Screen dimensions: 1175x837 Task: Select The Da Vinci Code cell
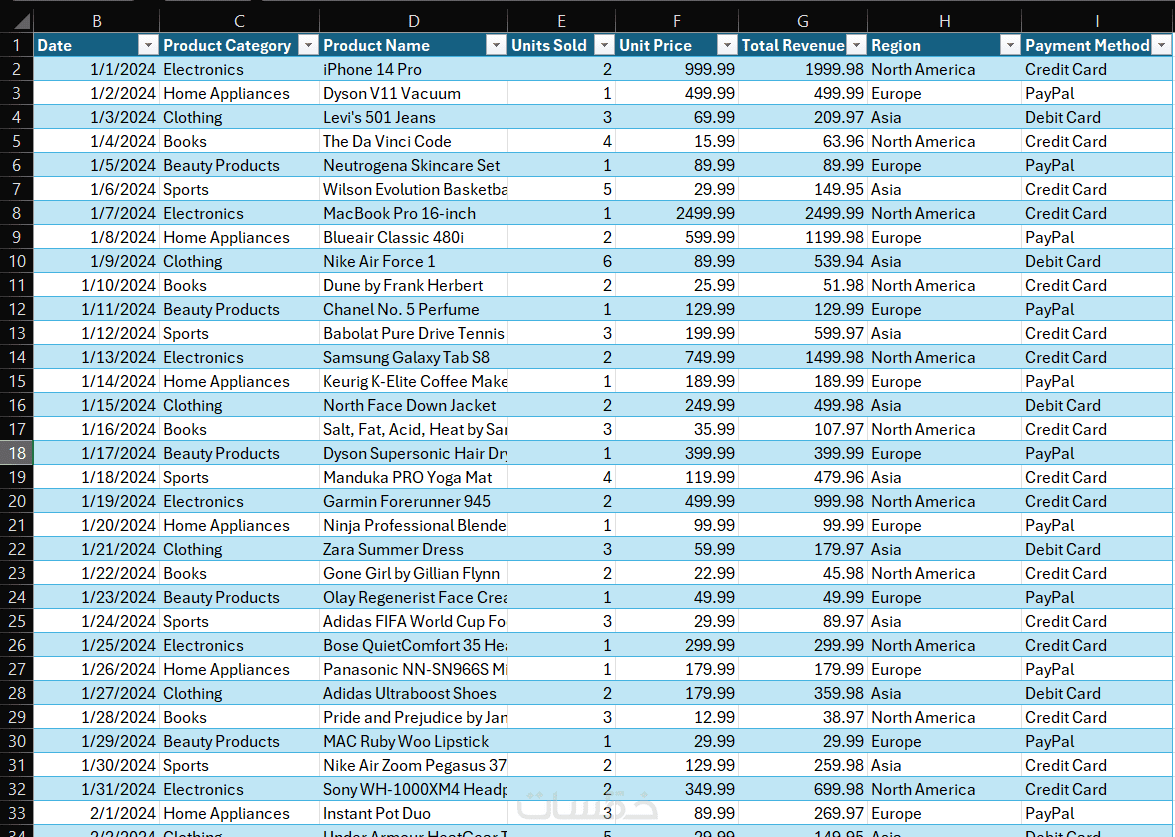pyautogui.click(x=414, y=142)
